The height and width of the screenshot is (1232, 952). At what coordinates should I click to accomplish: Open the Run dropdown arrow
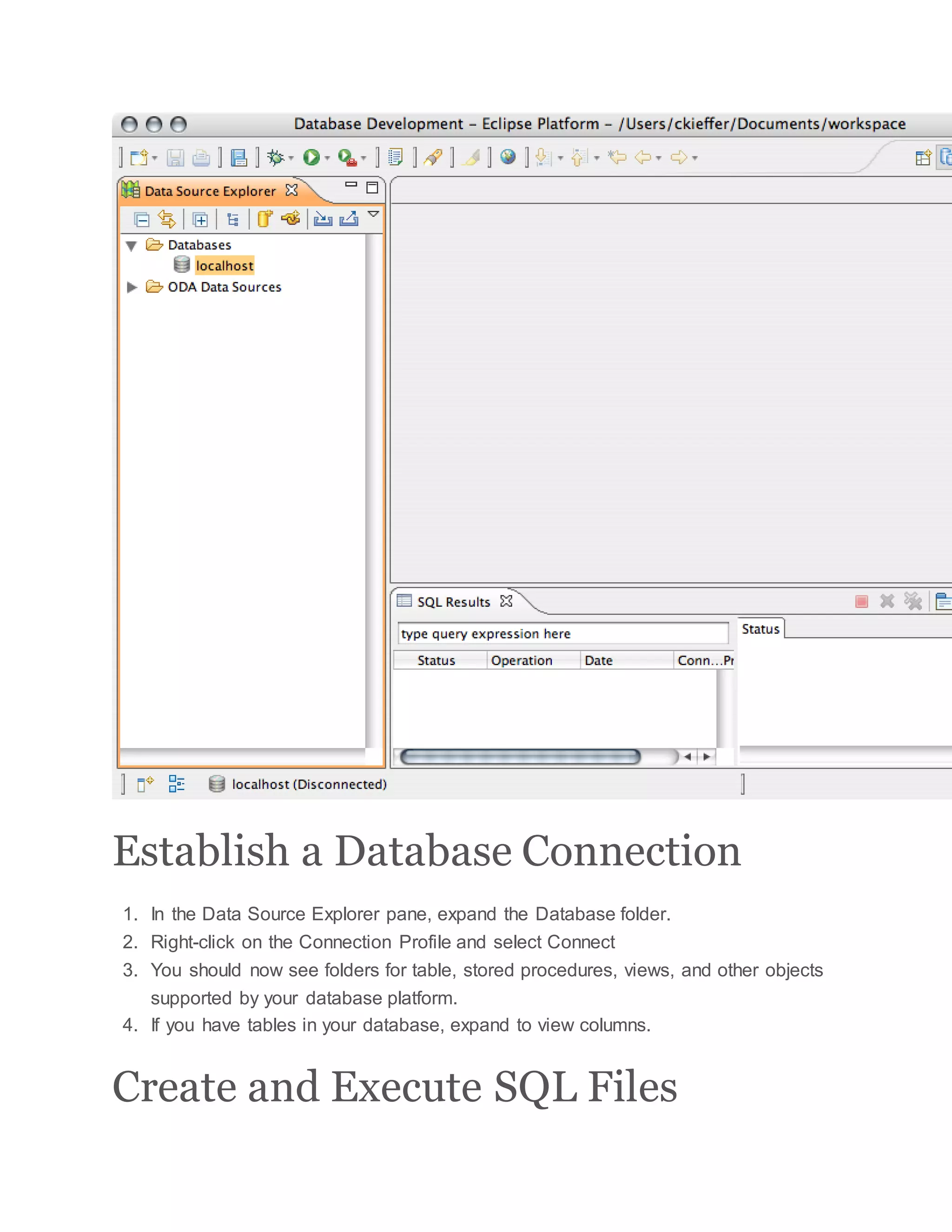click(x=327, y=159)
